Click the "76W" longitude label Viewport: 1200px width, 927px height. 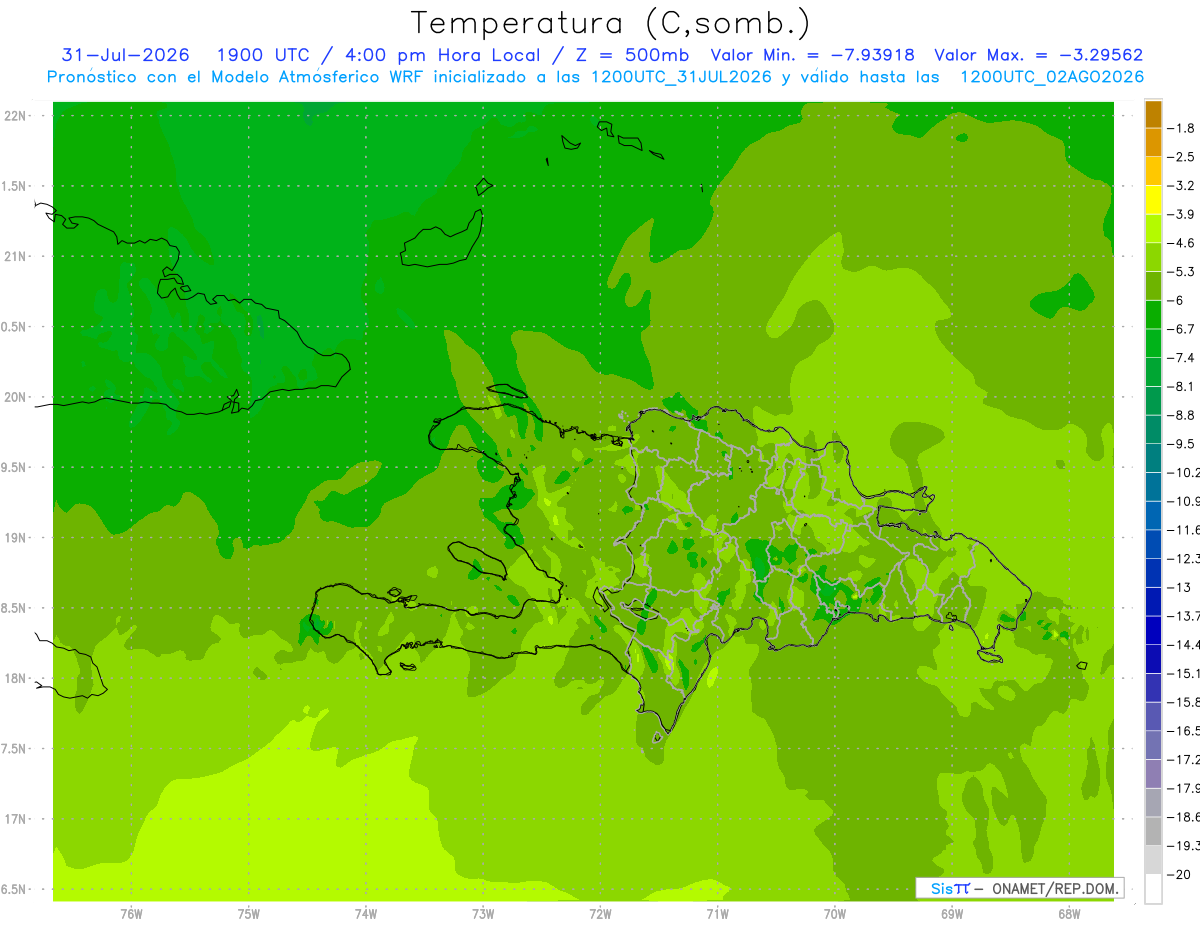pos(131,913)
